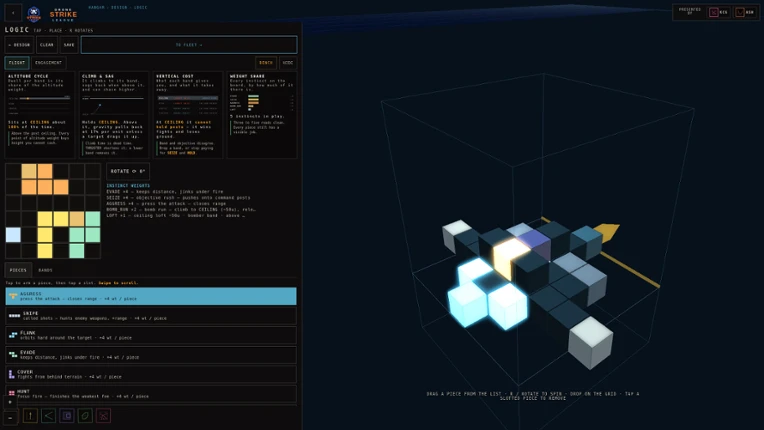This screenshot has width=764, height=430.
Task: Switch to the BANDS tab
Action: point(45,270)
